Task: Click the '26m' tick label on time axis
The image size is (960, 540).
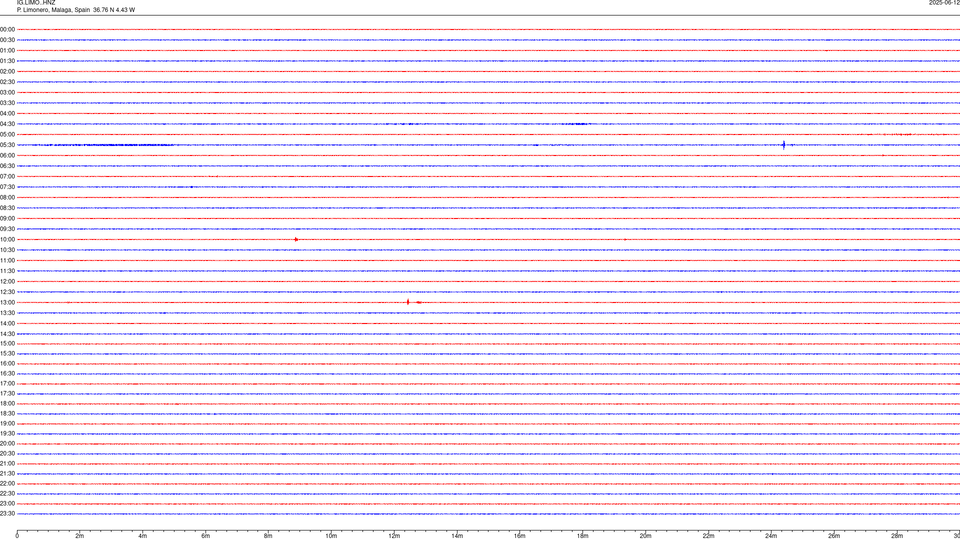Action: 834,536
